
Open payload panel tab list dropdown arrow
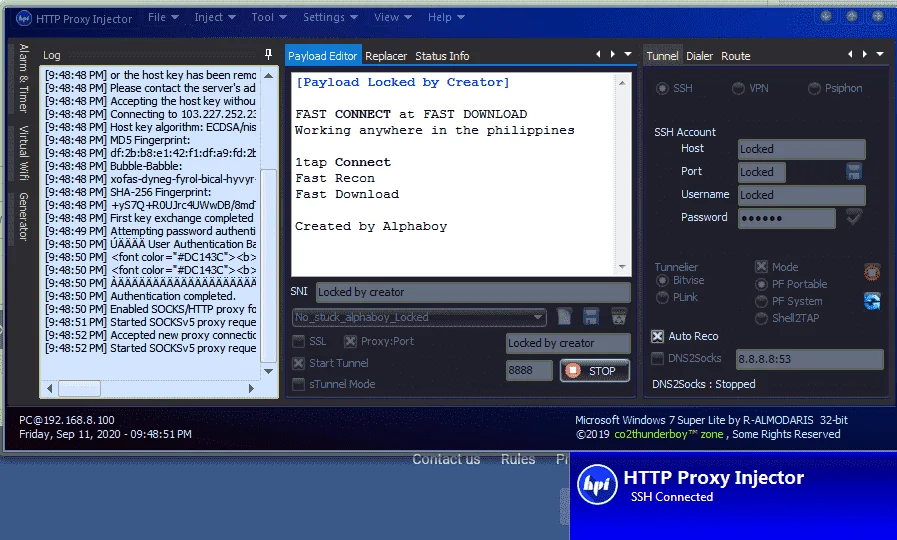(x=628, y=54)
